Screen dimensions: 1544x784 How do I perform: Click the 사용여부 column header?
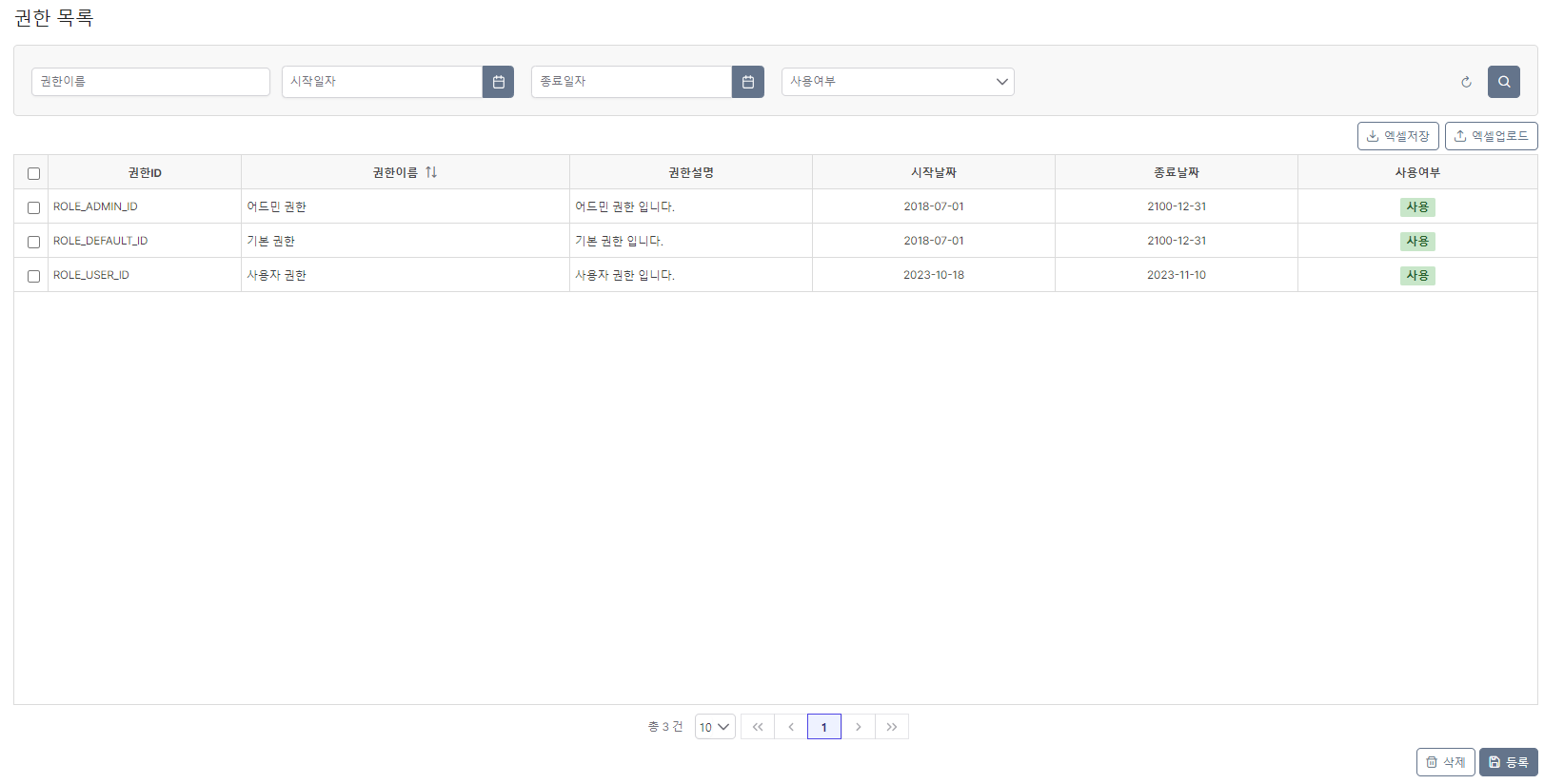click(1417, 172)
